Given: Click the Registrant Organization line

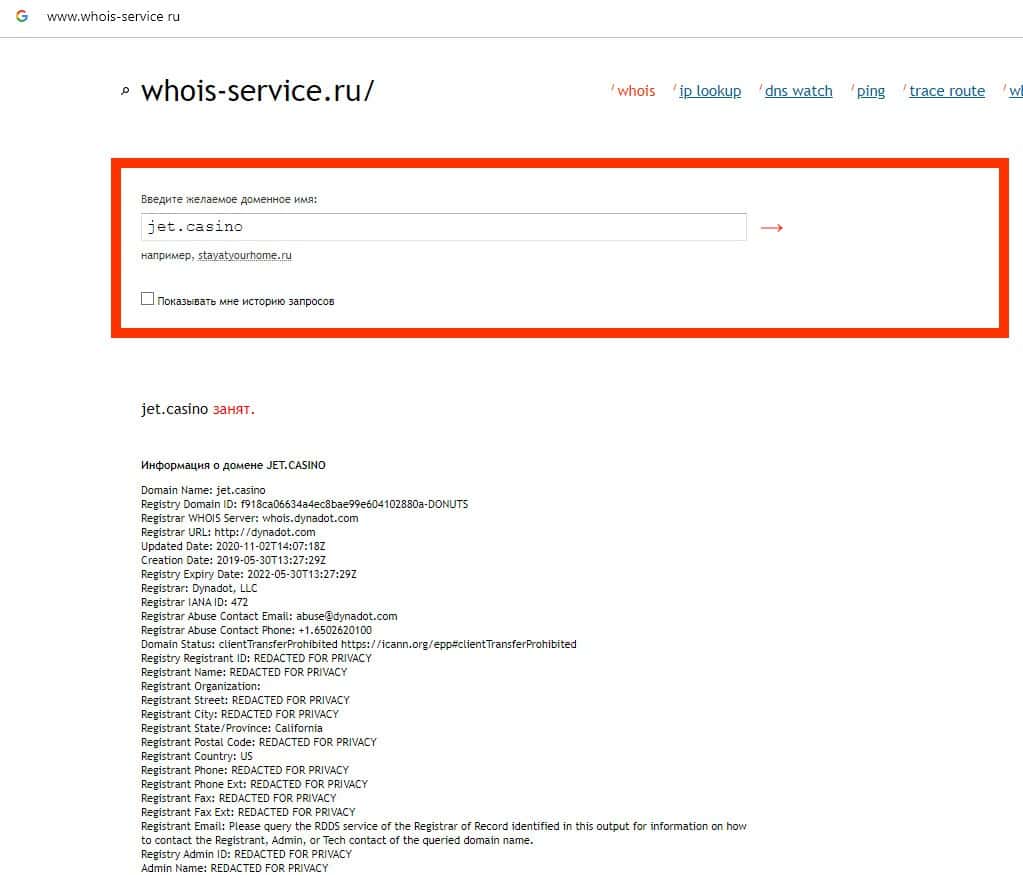Looking at the screenshot, I should [x=200, y=686].
